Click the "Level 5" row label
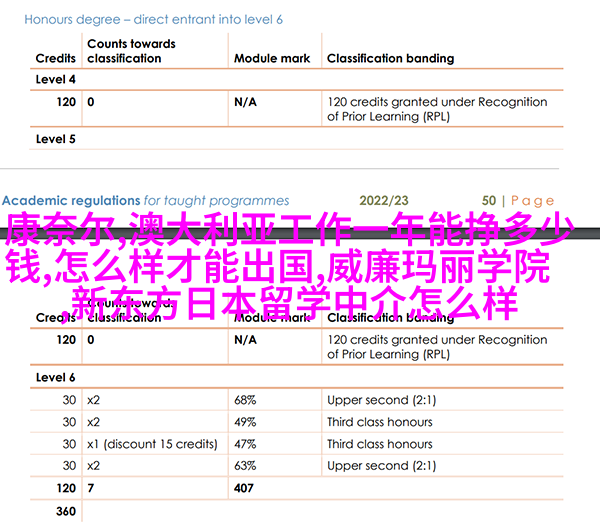The height and width of the screenshot is (524, 600). 55,139
